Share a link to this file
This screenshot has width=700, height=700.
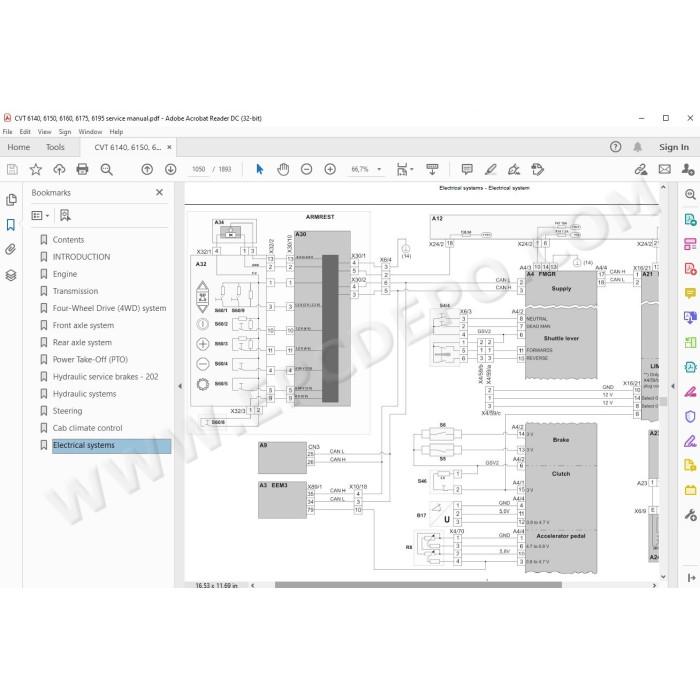pyautogui.click(x=641, y=170)
